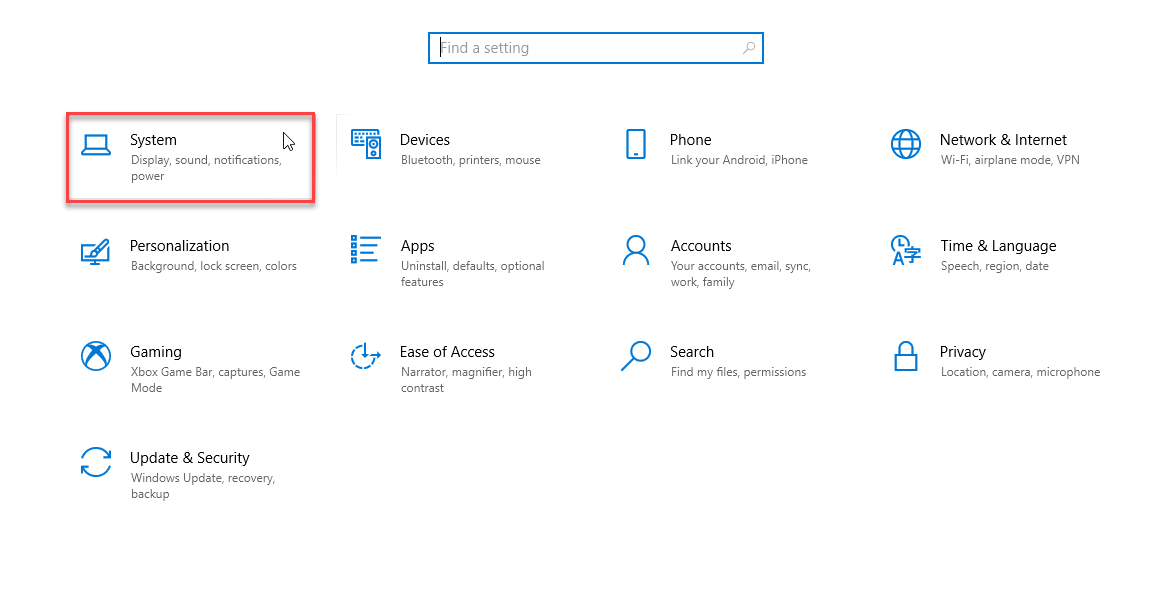1168x607 pixels.
Task: Click 'Xbox Game Bar, captures, Game Mode' text
Action: pos(215,380)
